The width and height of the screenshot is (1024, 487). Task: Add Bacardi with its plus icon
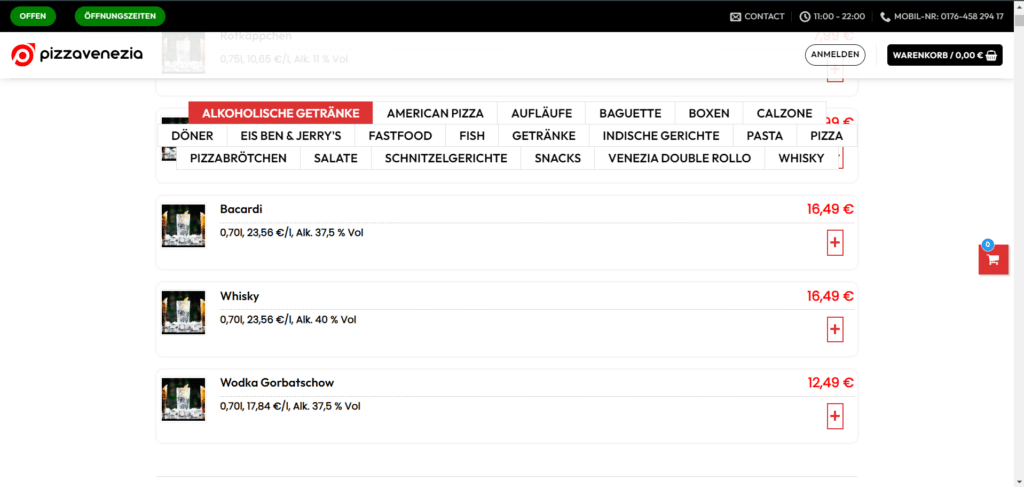835,243
